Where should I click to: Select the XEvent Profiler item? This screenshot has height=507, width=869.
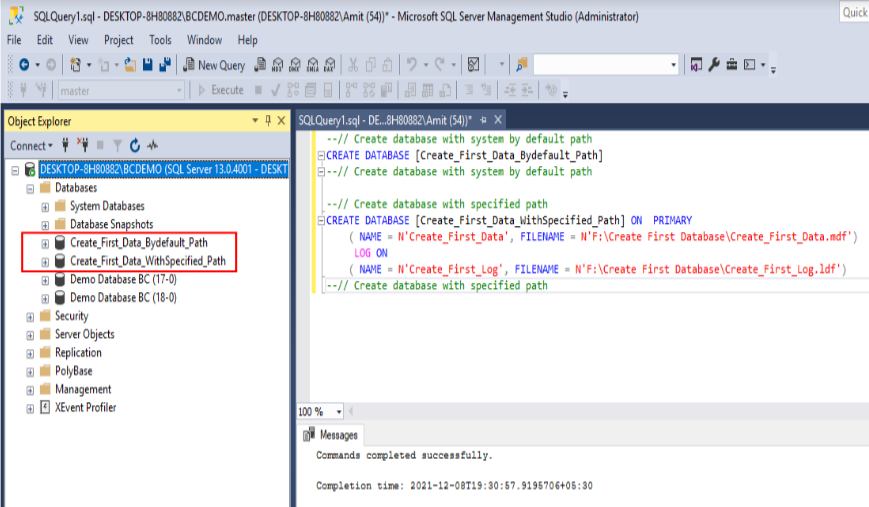[x=85, y=407]
